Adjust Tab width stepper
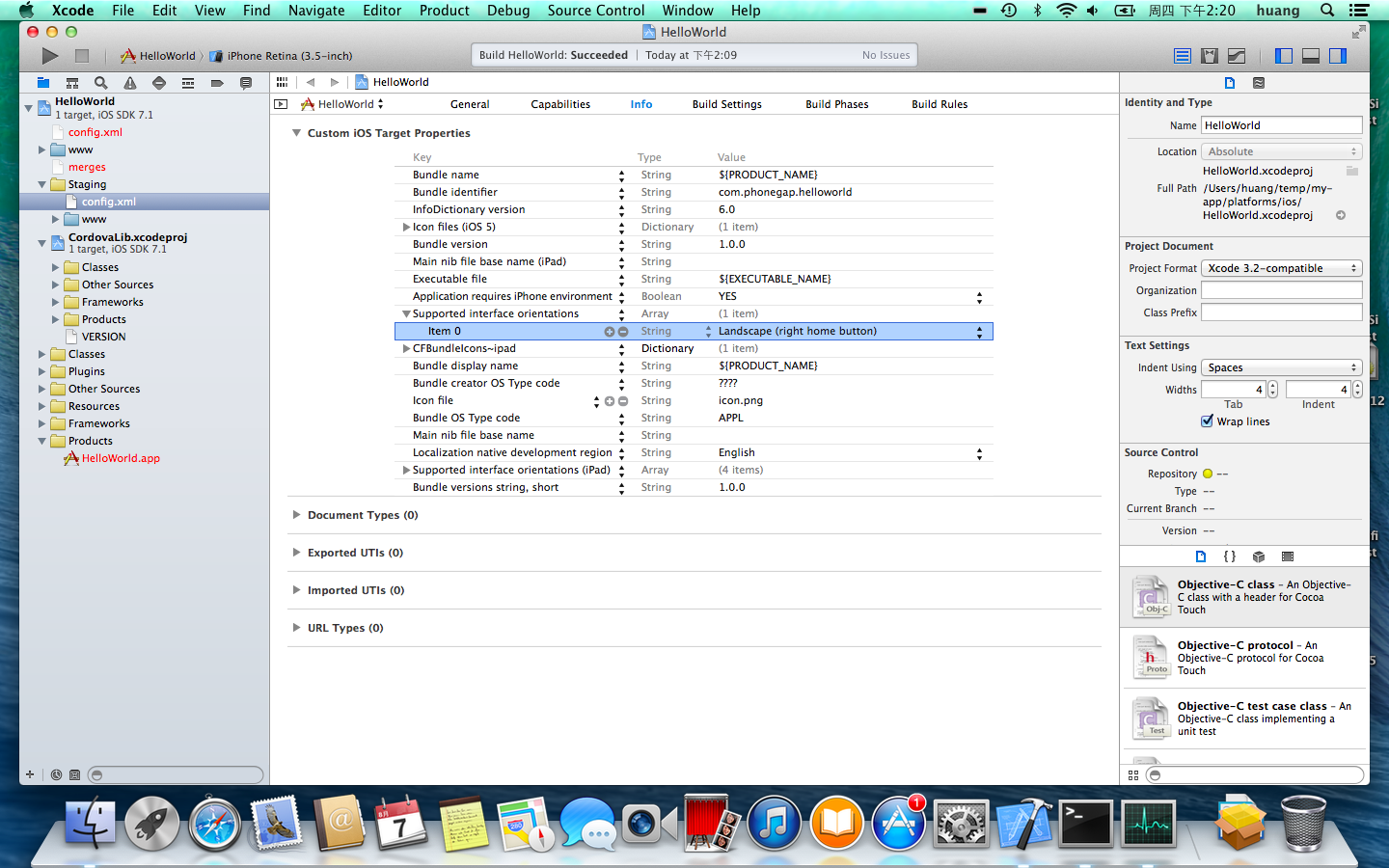 click(x=1273, y=390)
